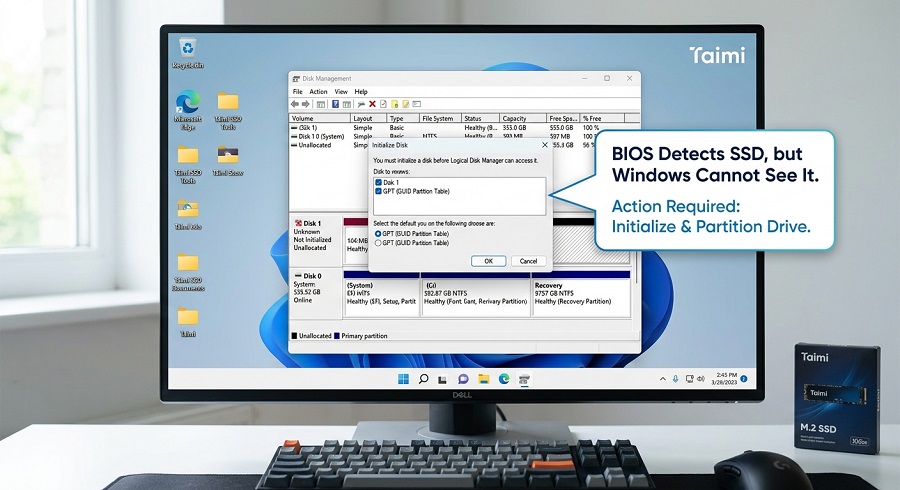This screenshot has height=490, width=900.
Task: Open Microsoft Edge desktop shortcut
Action: click(x=188, y=110)
